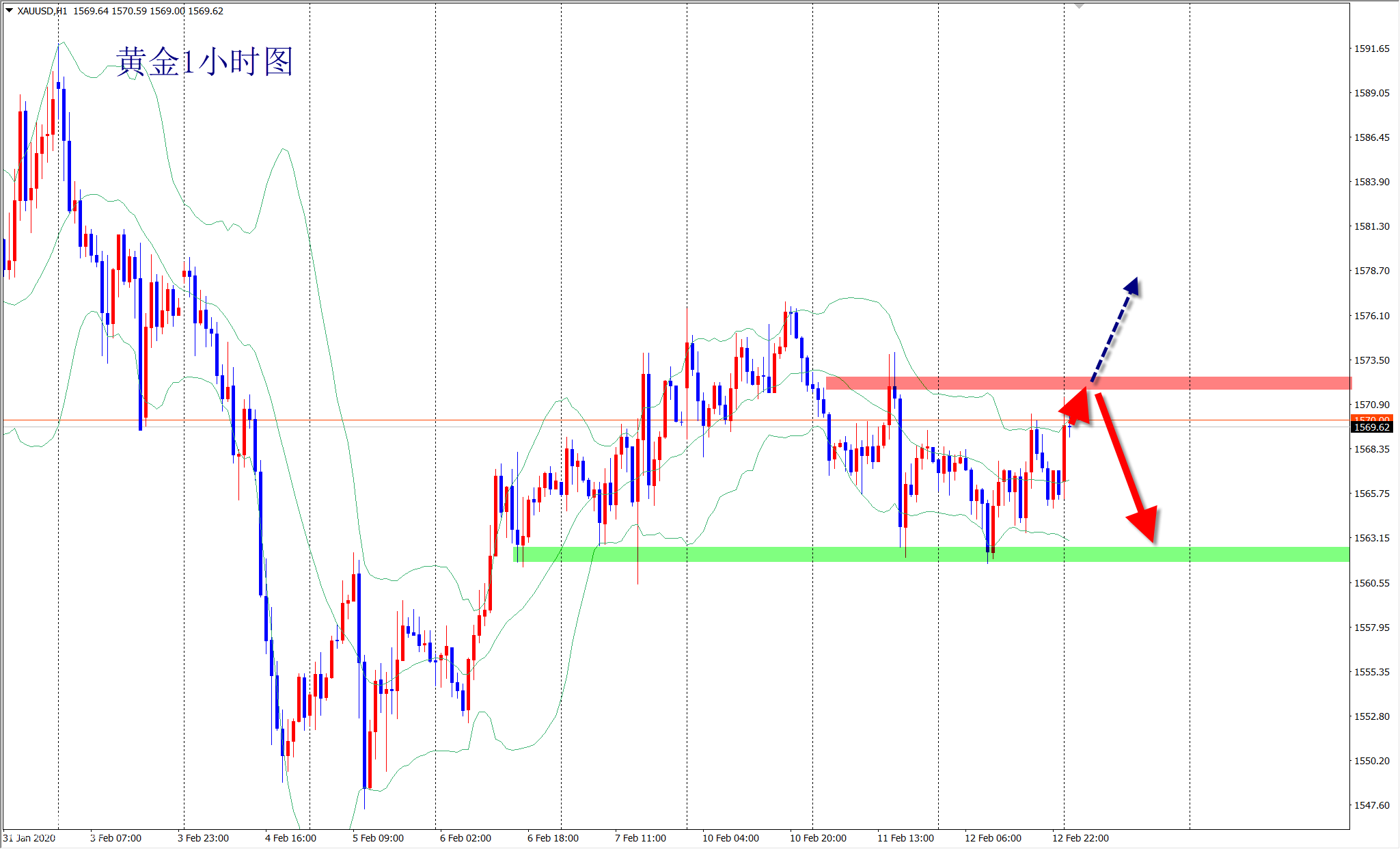Click the dropdown triangle beside XAUUSD,H1
The image size is (1400, 849).
coord(9,10)
